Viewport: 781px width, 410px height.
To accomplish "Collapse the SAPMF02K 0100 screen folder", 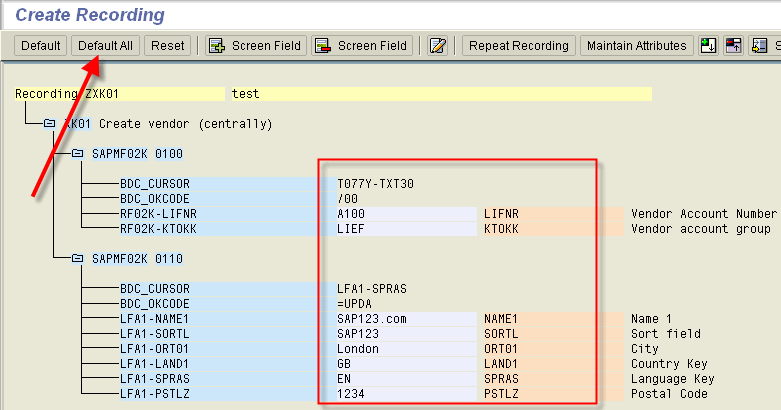I will click(x=77, y=154).
